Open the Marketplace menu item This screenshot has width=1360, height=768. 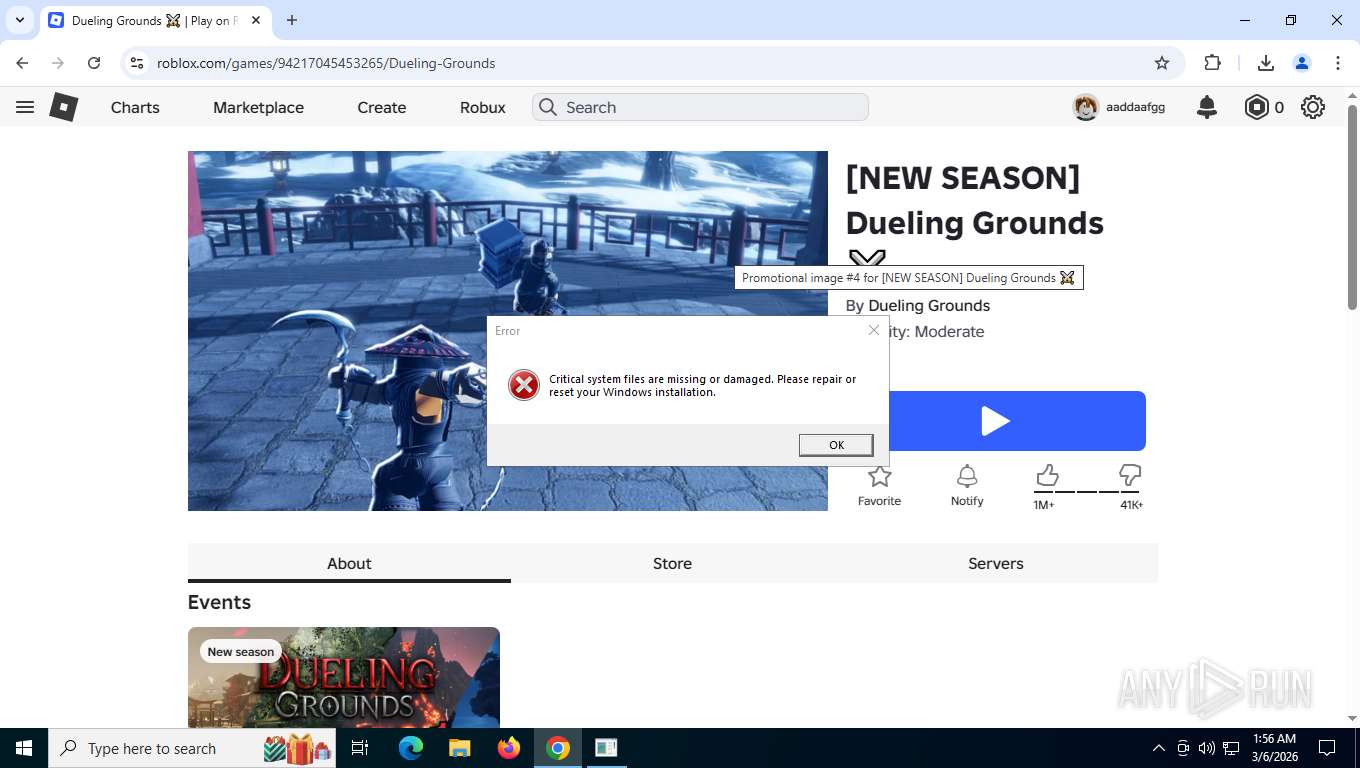[x=258, y=107]
